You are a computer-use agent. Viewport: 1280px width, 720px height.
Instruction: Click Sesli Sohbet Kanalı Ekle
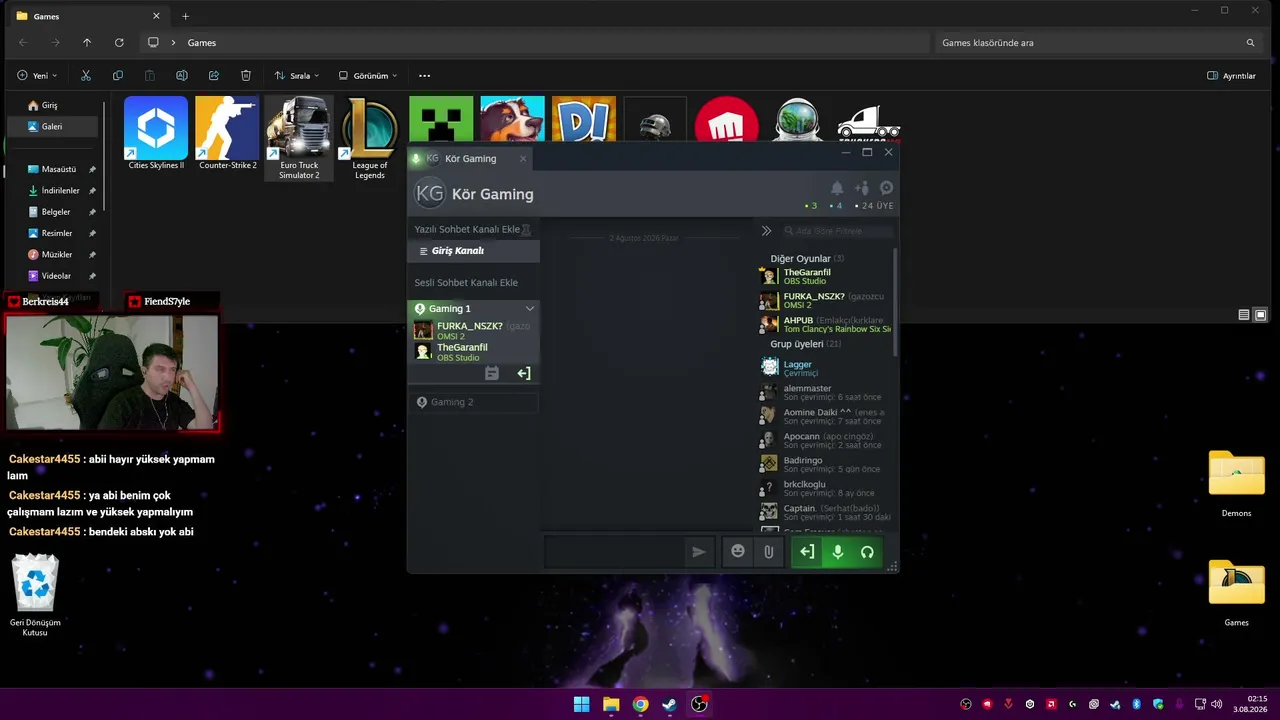466,282
